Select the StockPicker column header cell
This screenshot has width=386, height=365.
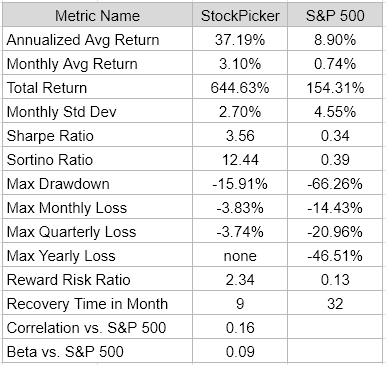coord(240,15)
